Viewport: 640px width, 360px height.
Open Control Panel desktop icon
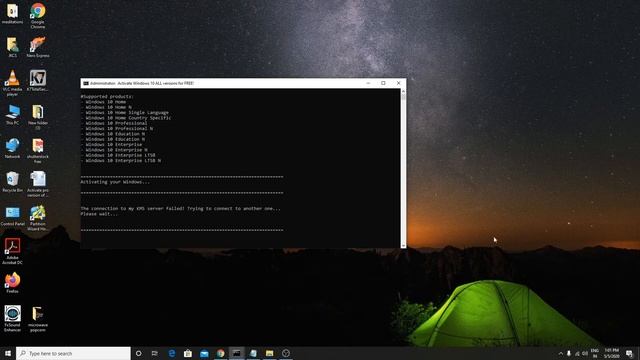pyautogui.click(x=12, y=216)
